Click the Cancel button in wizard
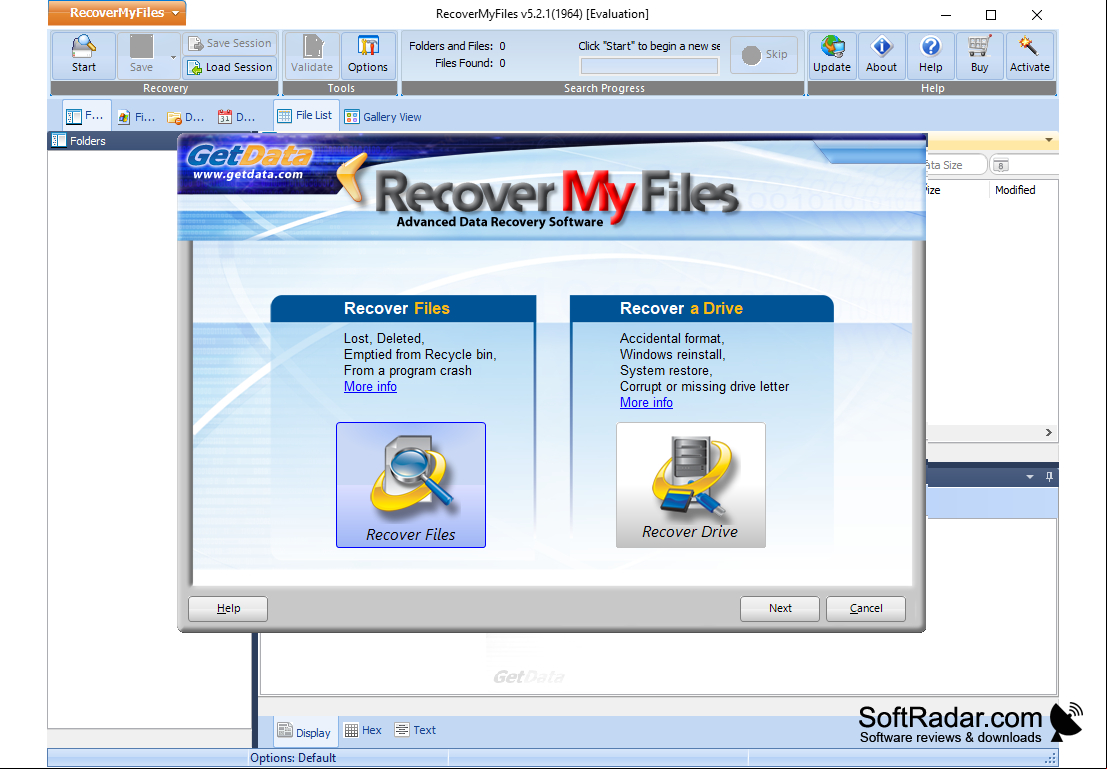This screenshot has height=769, width=1107. pos(866,609)
